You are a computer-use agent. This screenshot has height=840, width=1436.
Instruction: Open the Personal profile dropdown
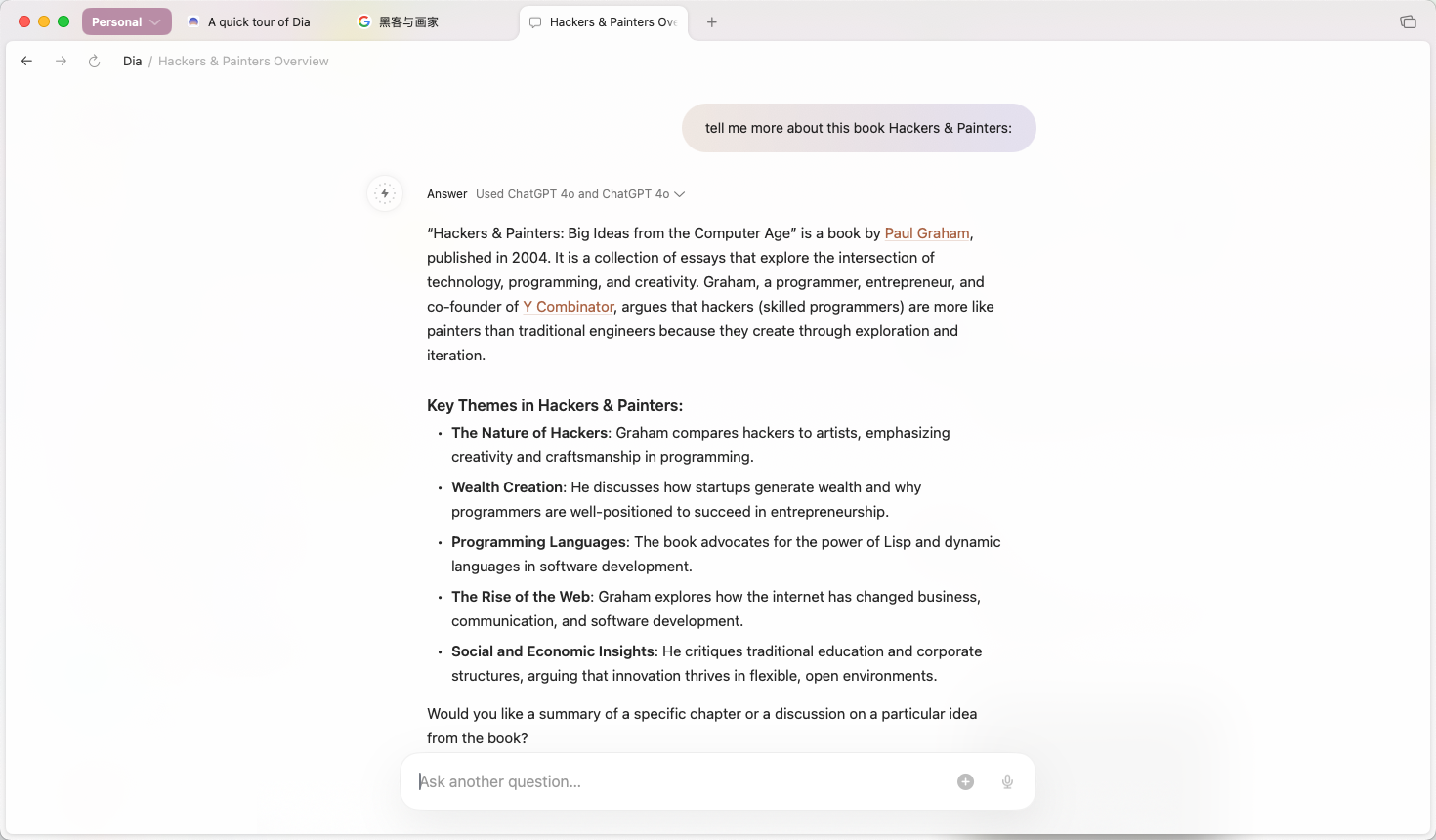tap(126, 21)
